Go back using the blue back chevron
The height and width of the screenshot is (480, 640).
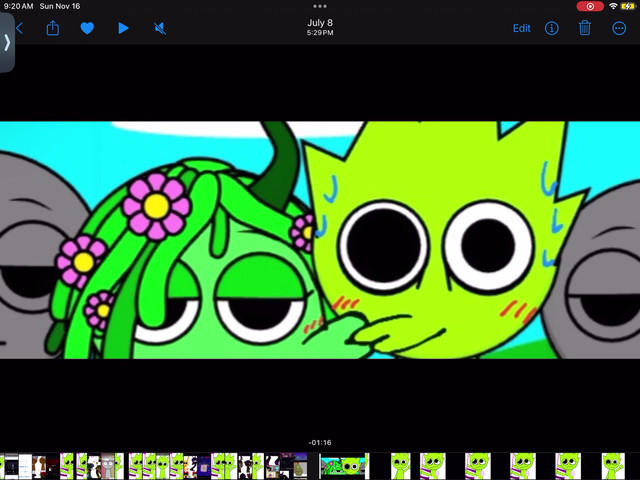click(20, 28)
